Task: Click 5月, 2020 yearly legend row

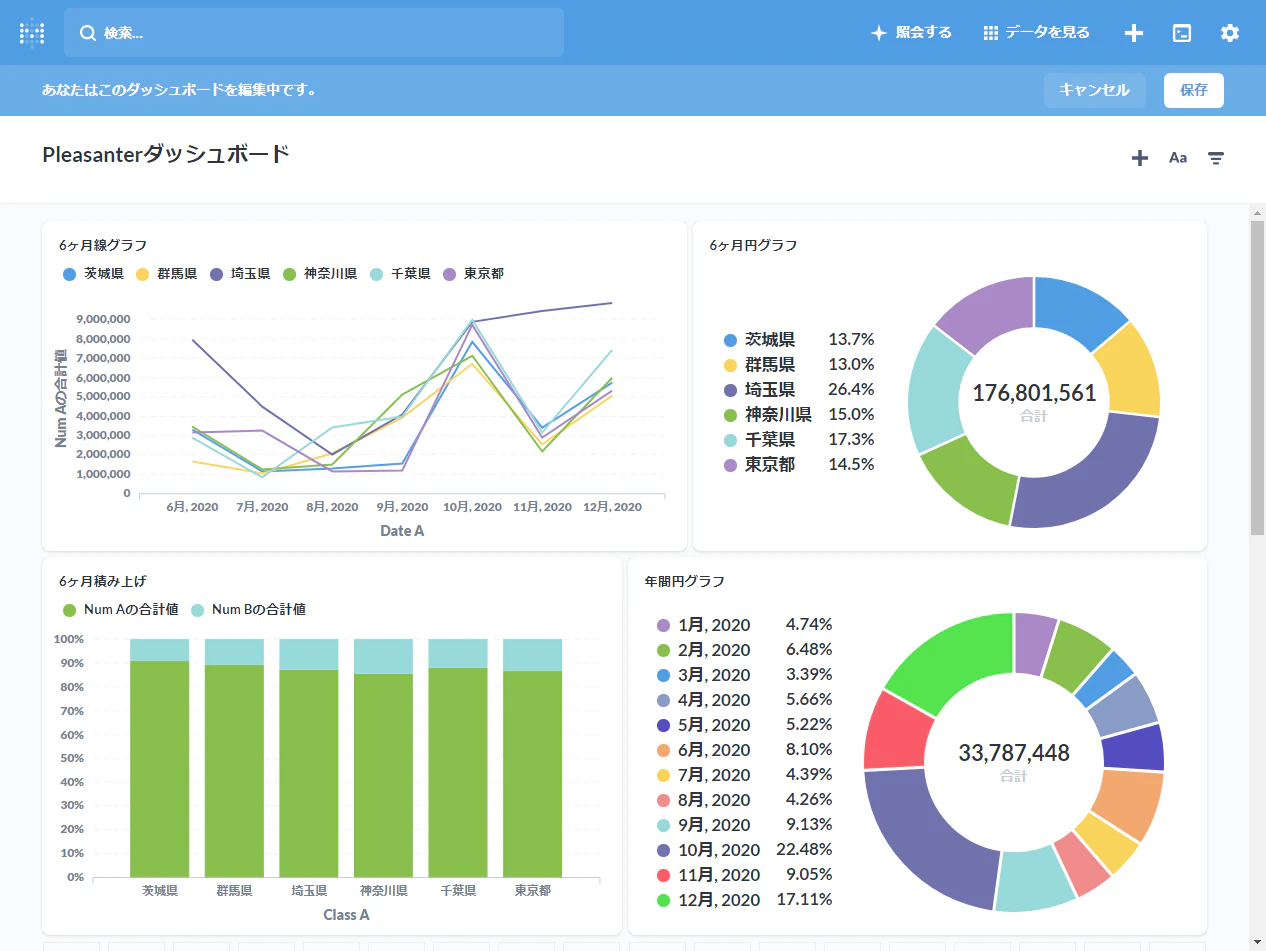Action: (744, 725)
